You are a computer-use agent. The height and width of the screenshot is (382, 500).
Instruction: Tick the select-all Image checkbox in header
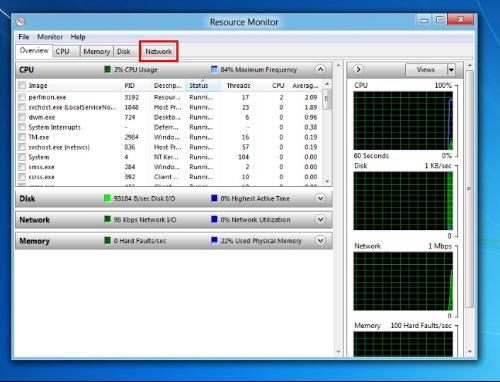22,85
